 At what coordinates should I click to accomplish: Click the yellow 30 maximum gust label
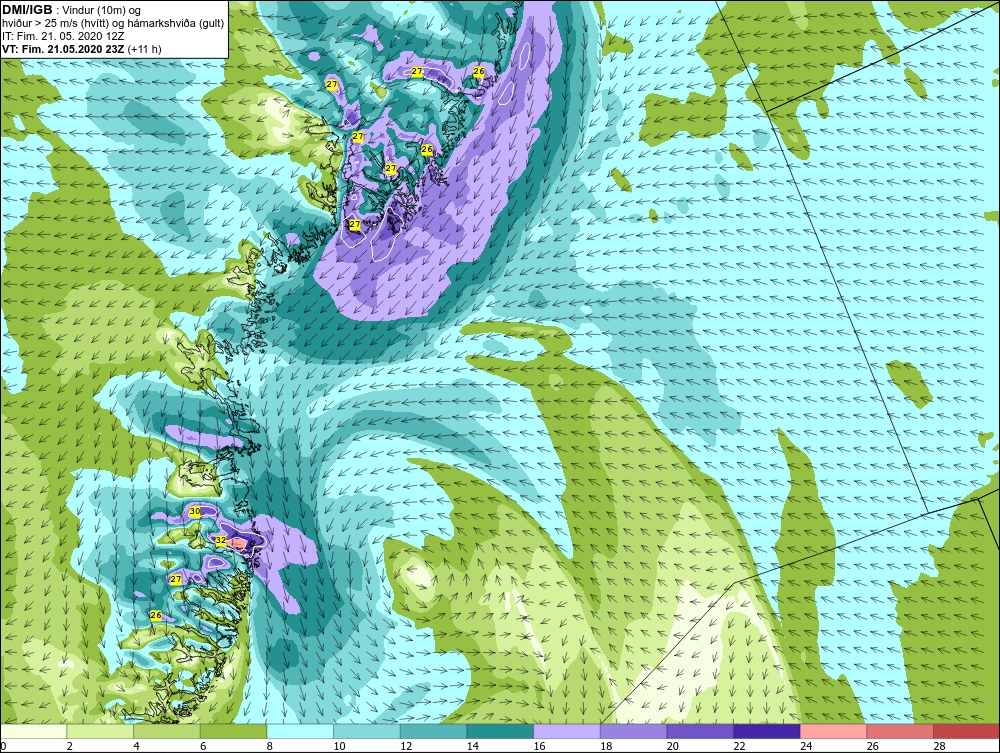(195, 511)
